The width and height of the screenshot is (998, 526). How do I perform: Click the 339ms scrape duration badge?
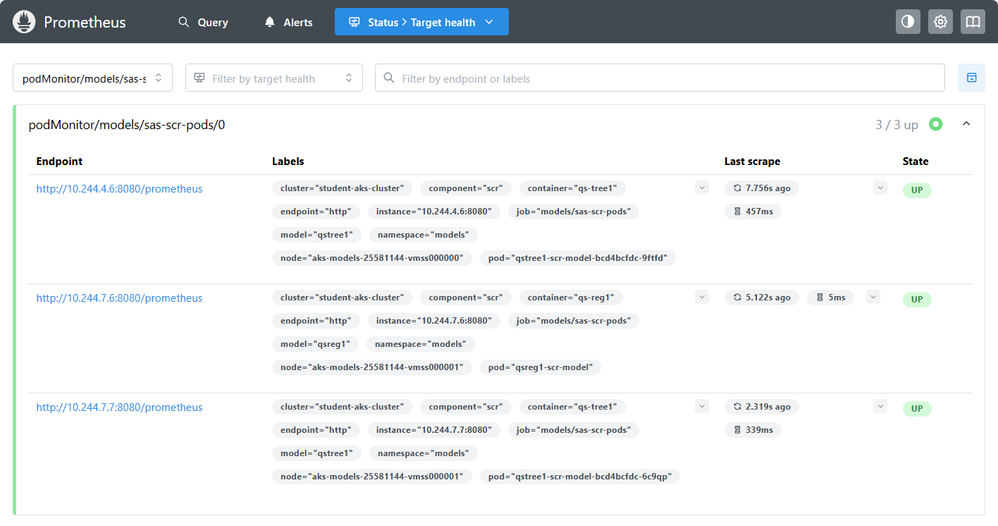[x=752, y=430]
